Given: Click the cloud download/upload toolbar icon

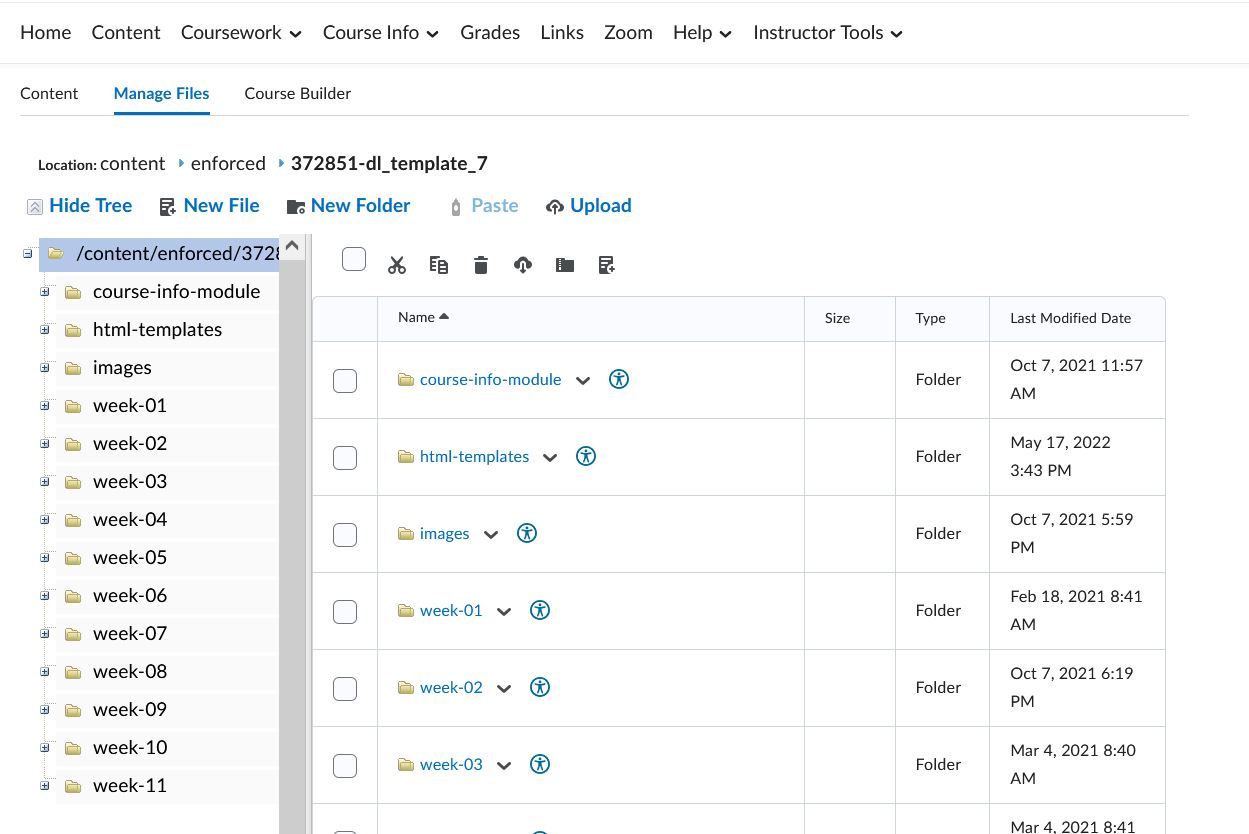Looking at the screenshot, I should (522, 264).
